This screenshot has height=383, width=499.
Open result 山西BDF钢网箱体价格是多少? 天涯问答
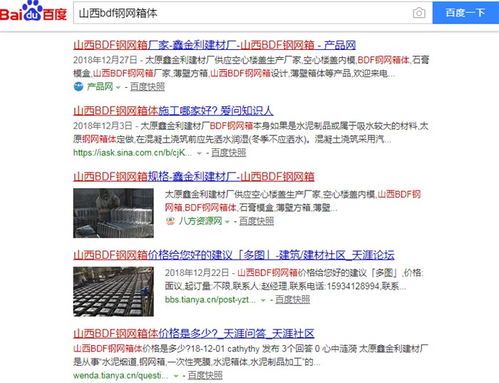tap(194, 333)
